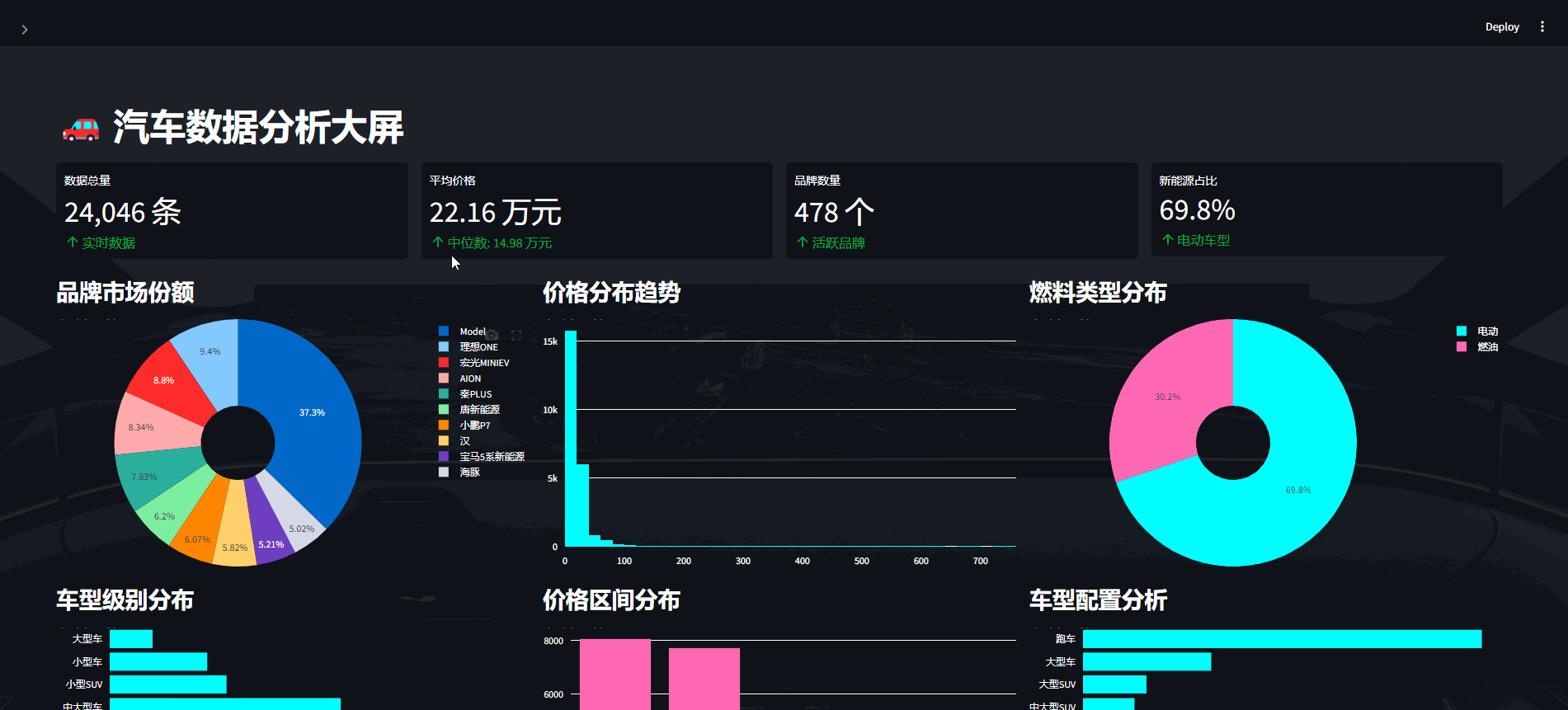Click the 价格区间分布 section heading
Screen dimensions: 1568x710
pos(611,600)
